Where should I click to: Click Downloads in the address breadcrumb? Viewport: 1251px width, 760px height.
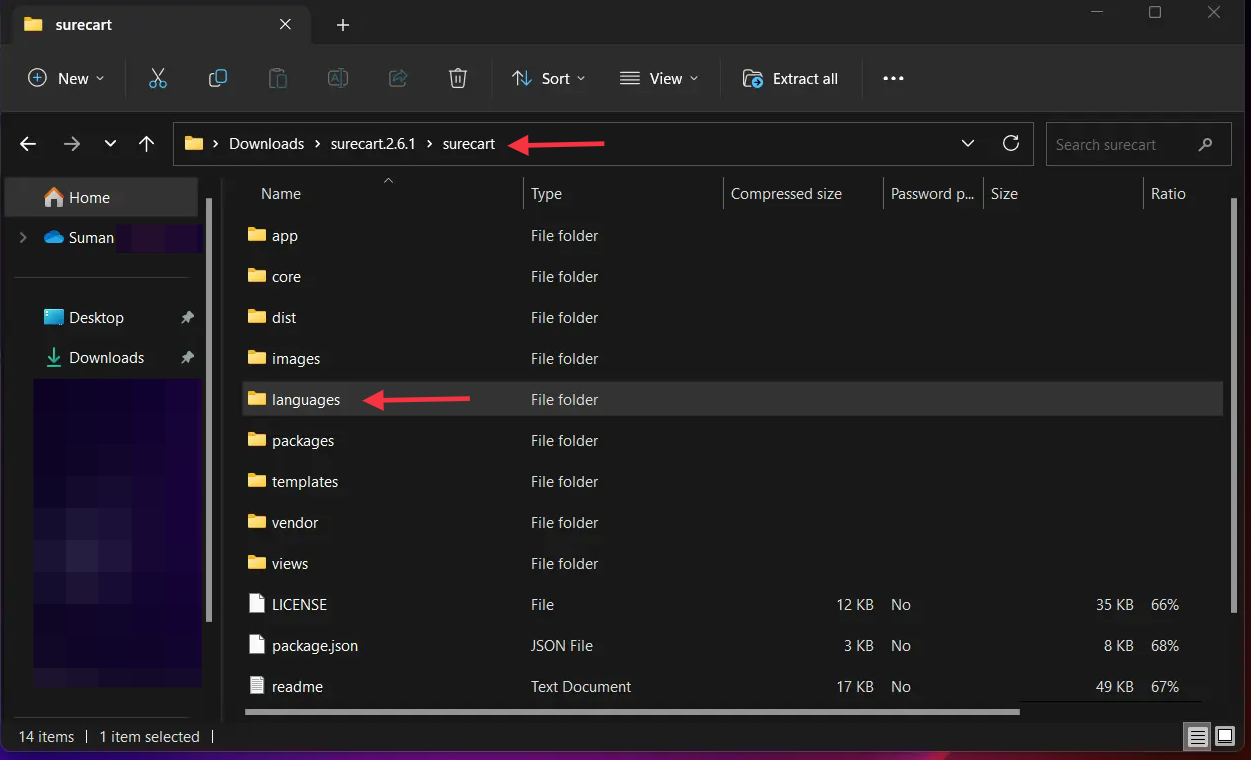tap(266, 144)
